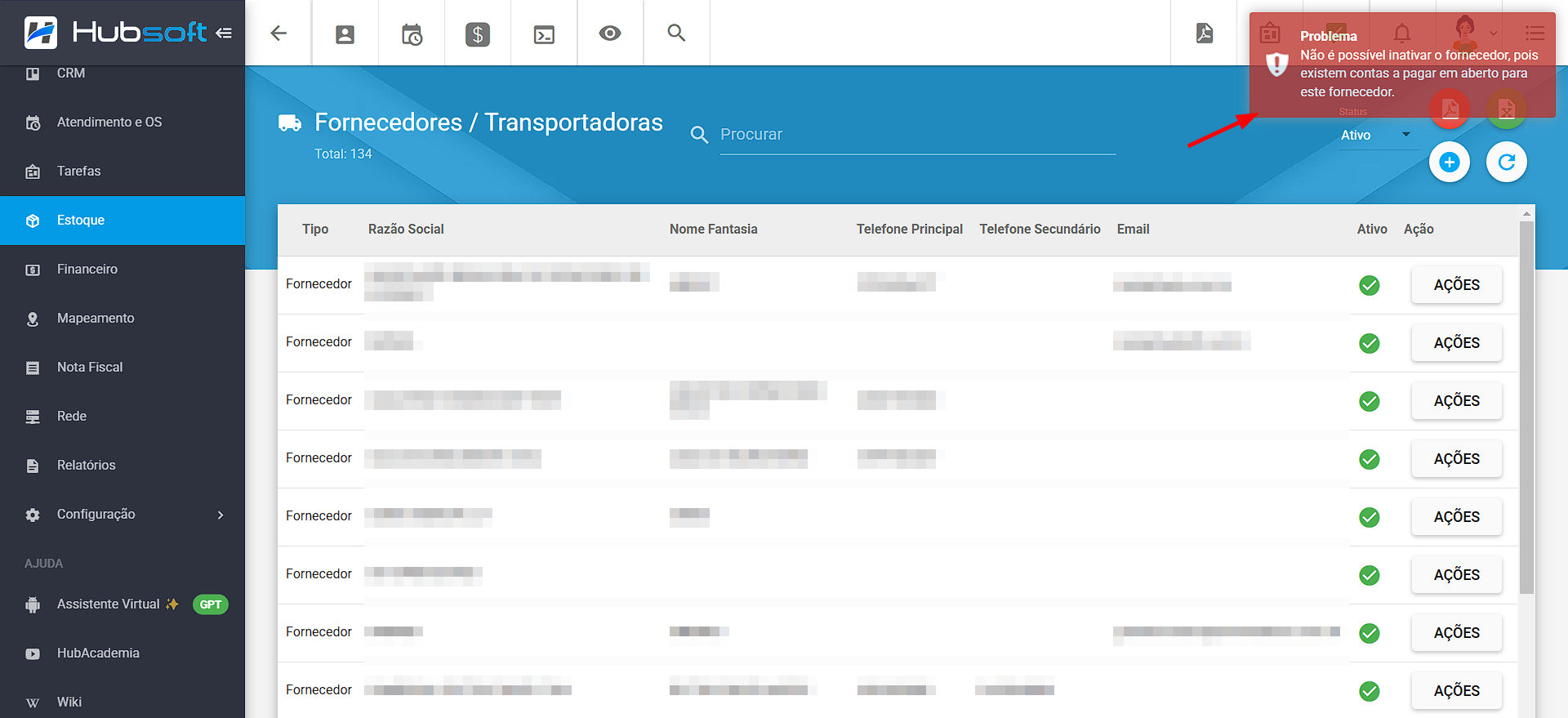Open Financeiro in the sidebar

(x=122, y=270)
